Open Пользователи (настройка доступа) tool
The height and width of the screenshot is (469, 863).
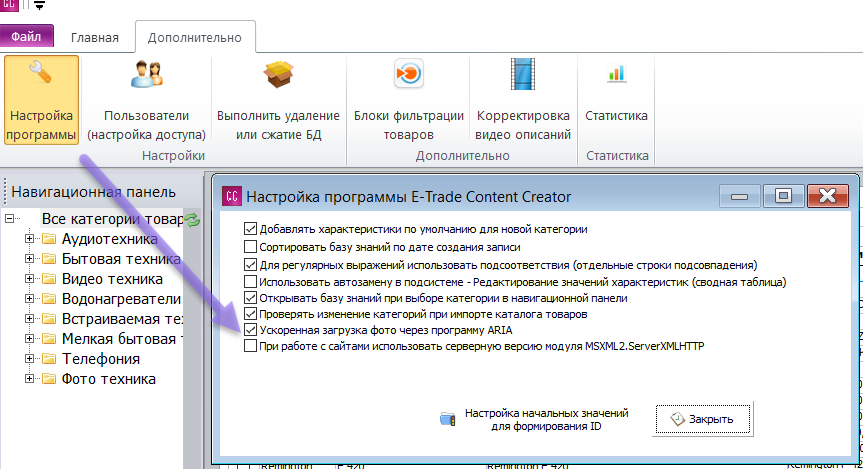pos(146,100)
